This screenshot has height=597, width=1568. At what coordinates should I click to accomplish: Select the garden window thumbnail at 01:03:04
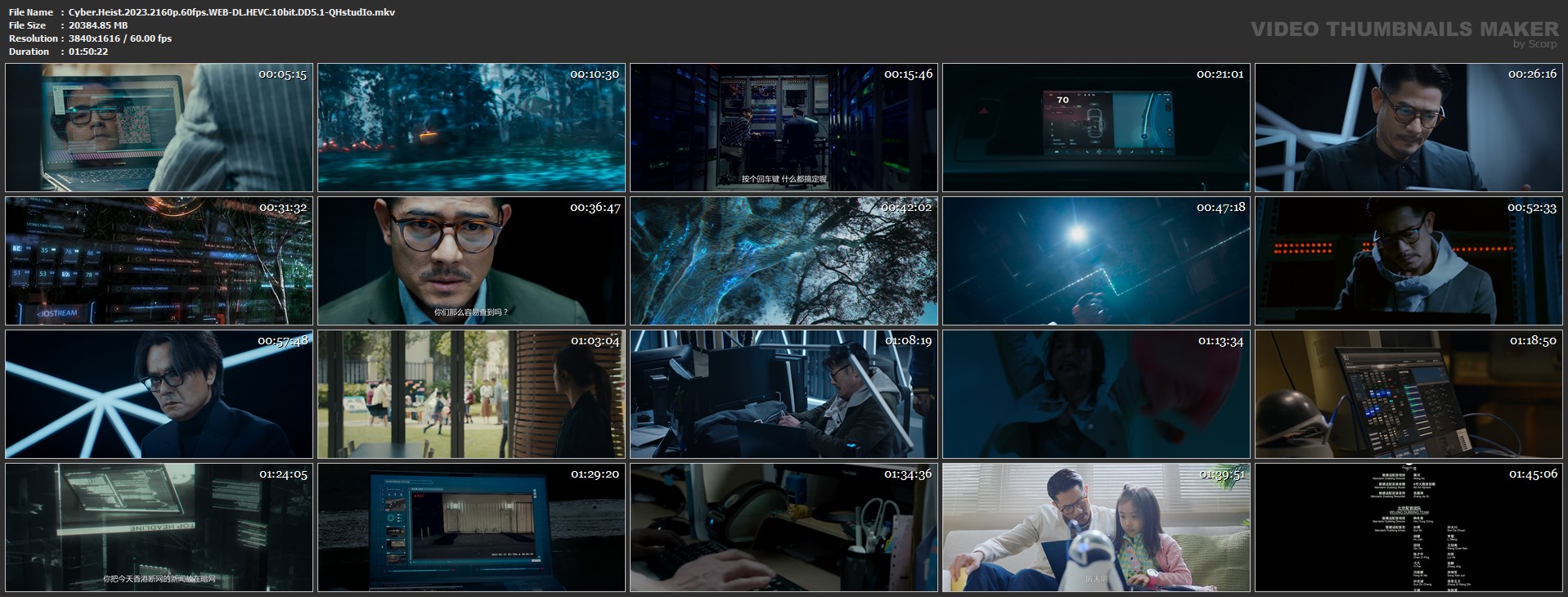click(x=471, y=394)
